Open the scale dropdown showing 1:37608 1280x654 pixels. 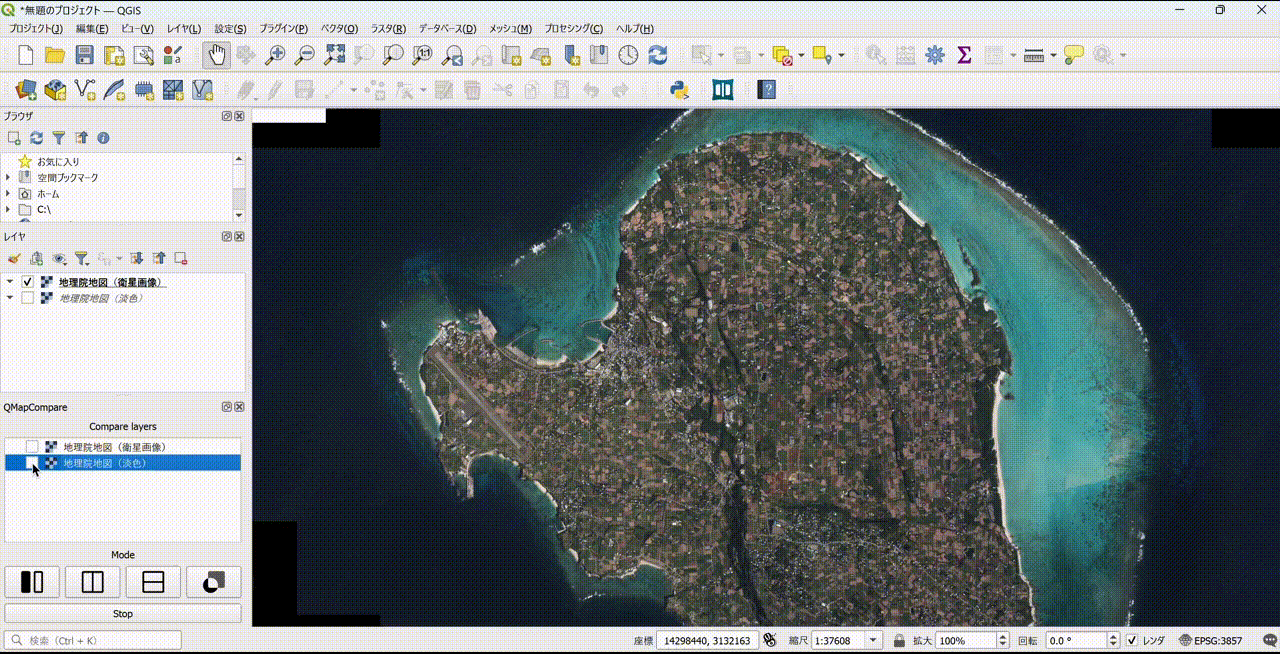tap(871, 640)
